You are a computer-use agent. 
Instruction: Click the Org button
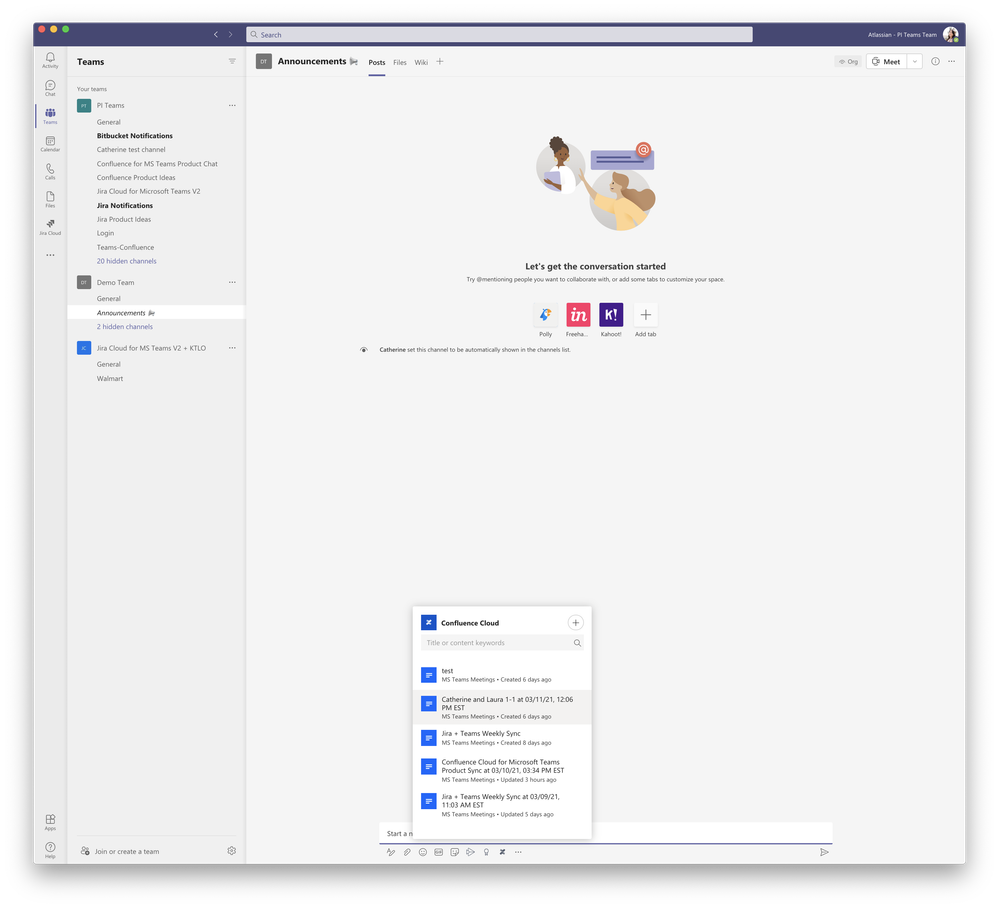pyautogui.click(x=848, y=62)
